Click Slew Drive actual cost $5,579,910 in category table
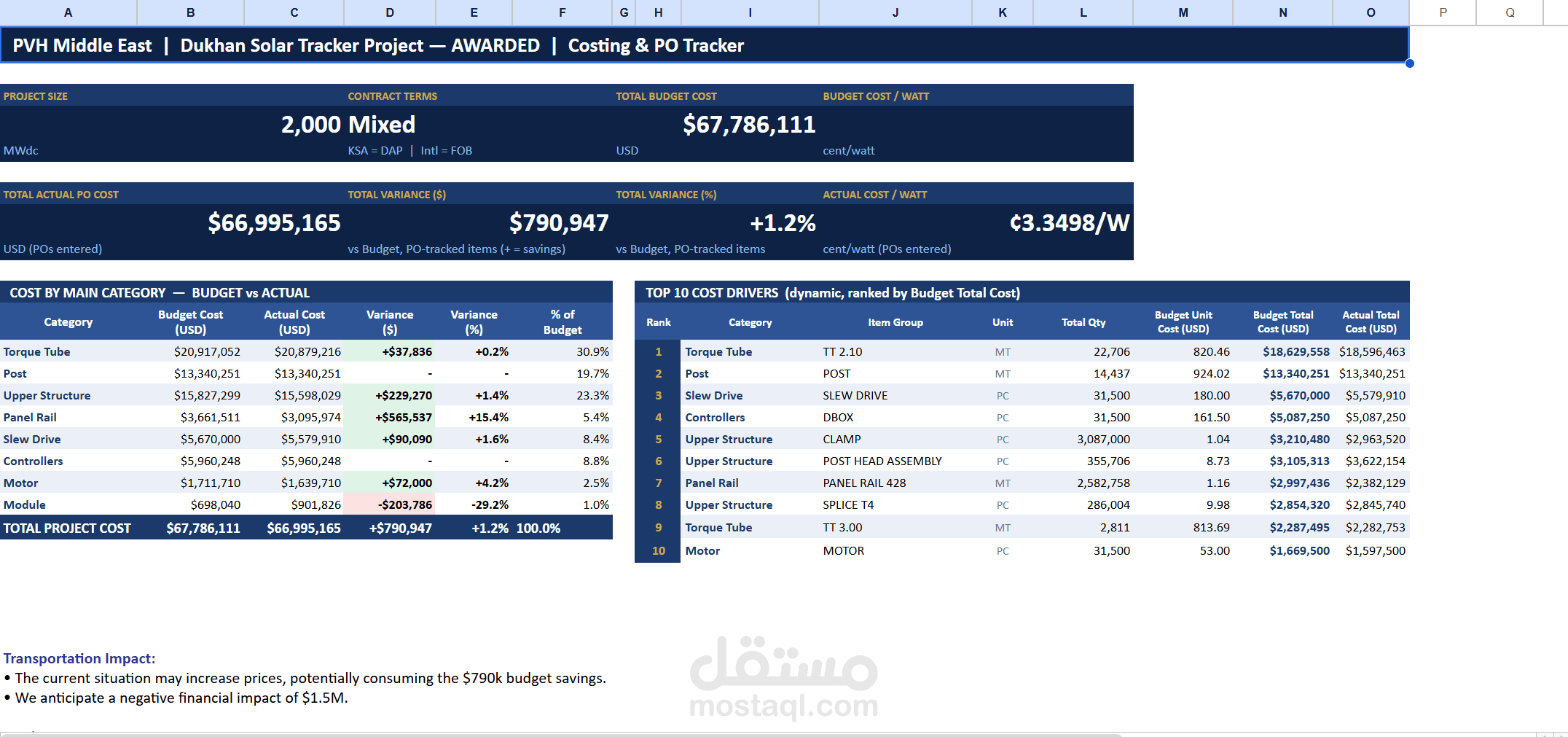 (311, 439)
